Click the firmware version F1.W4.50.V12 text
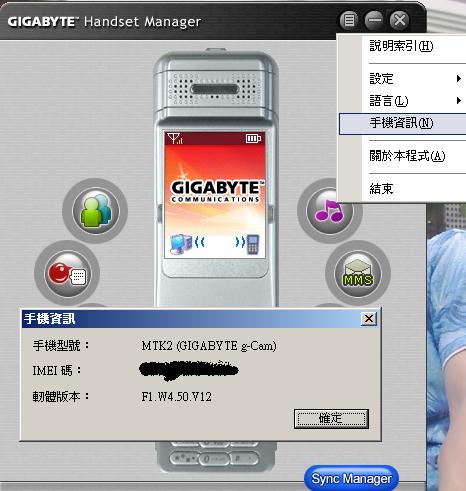 pos(177,397)
